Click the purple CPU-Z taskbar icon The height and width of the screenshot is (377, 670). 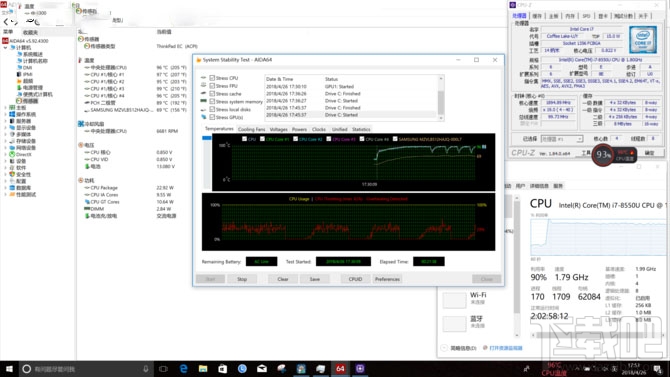[x=360, y=368]
